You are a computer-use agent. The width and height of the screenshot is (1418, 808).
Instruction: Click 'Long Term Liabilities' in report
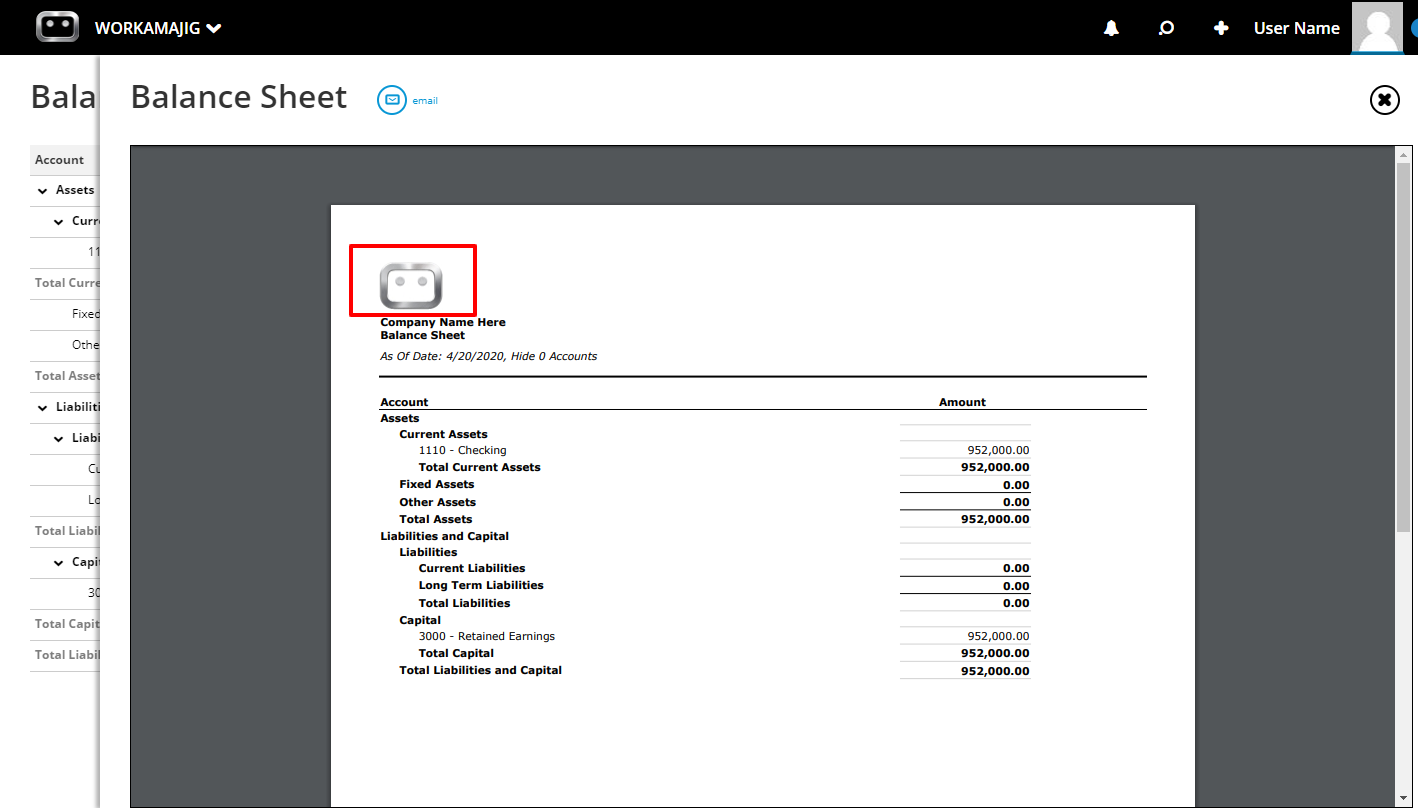481,585
